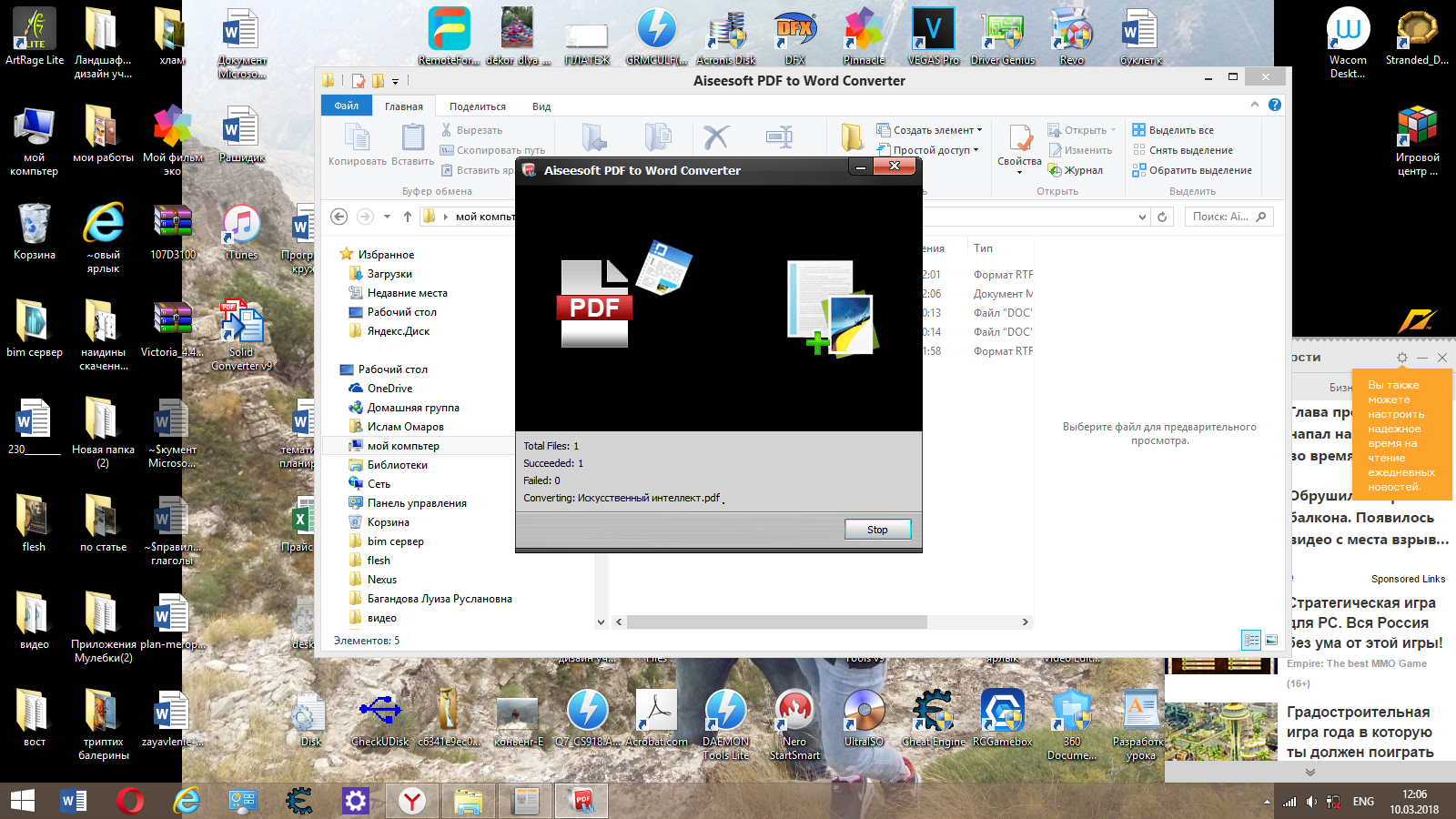Click Обратить выделение
This screenshot has width=1456, height=819.
coord(1192,170)
